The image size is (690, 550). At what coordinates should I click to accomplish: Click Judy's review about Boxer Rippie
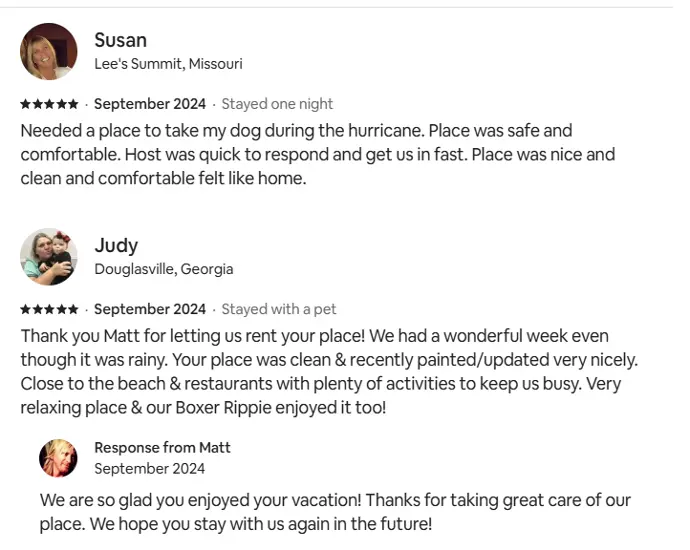click(x=329, y=372)
